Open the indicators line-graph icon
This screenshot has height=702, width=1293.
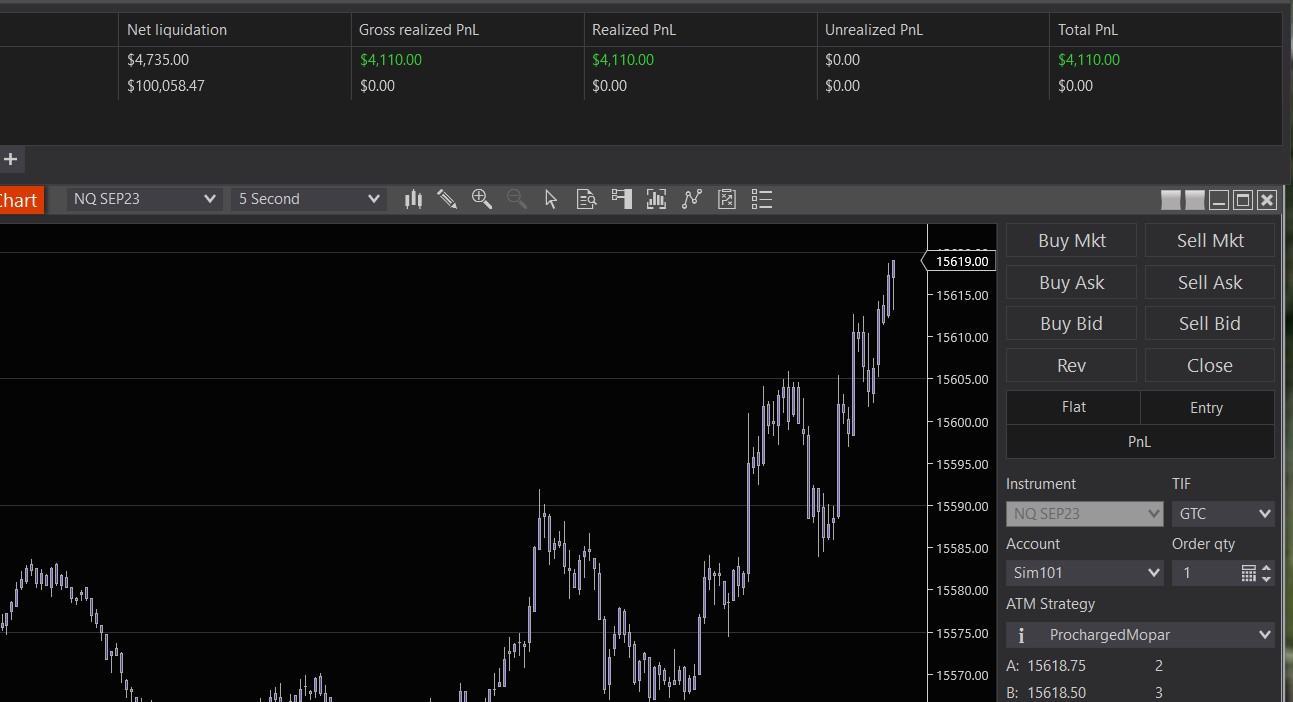(692, 199)
